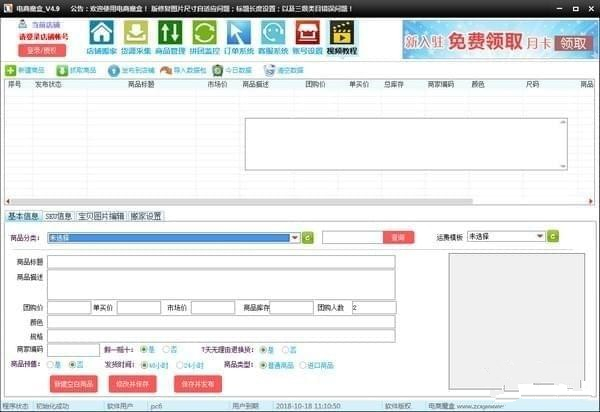This screenshot has height=412, width=600.
Task: Select 否 for 7天无理由退换货
Action: (x=285, y=350)
